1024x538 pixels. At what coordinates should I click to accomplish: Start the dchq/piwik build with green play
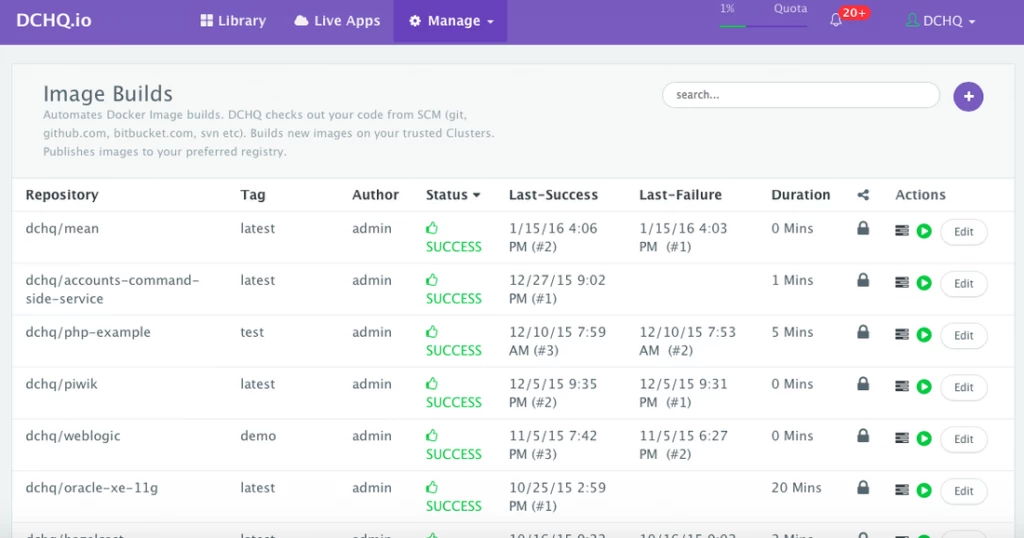click(923, 387)
